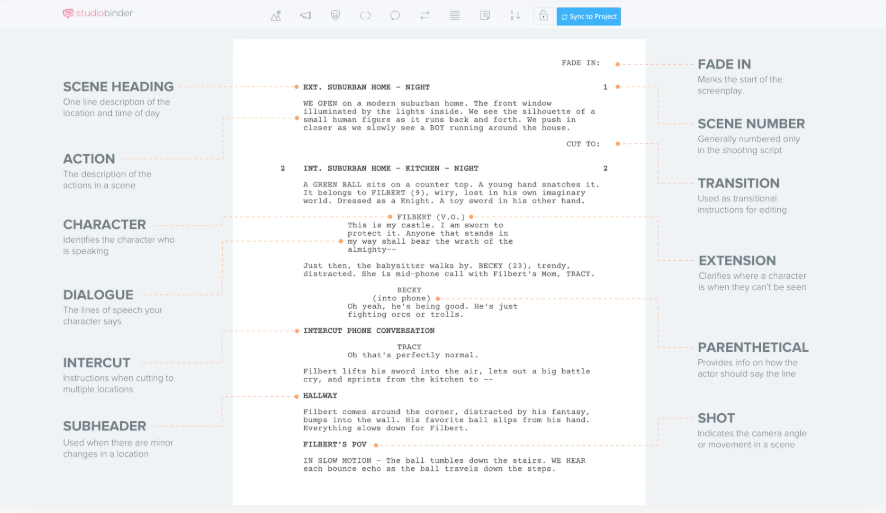Click the "TRACY" character name
Image resolution: width=886 pixels, height=513 pixels.
(409, 347)
